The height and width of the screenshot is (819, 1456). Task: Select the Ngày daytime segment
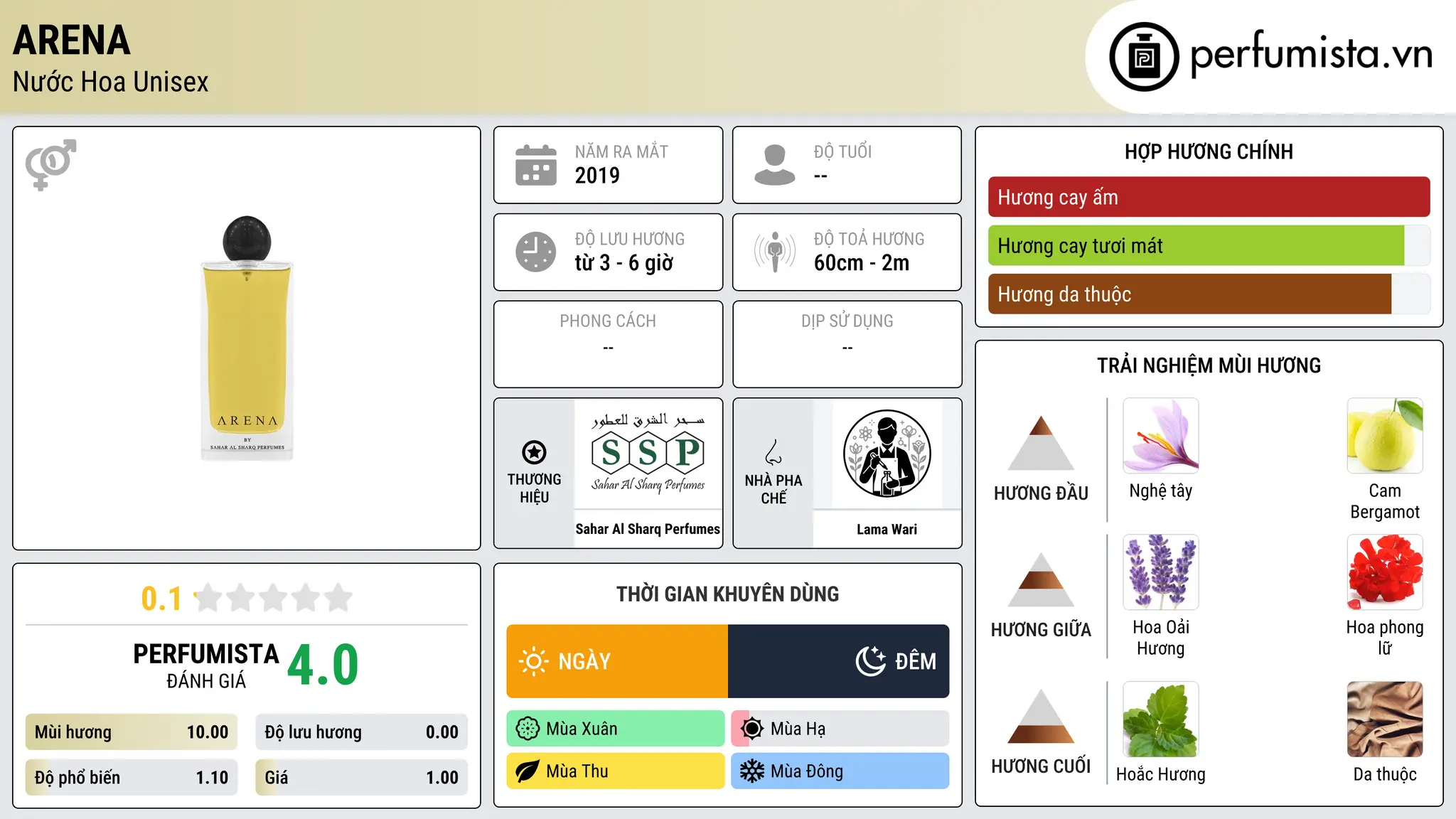(x=617, y=661)
